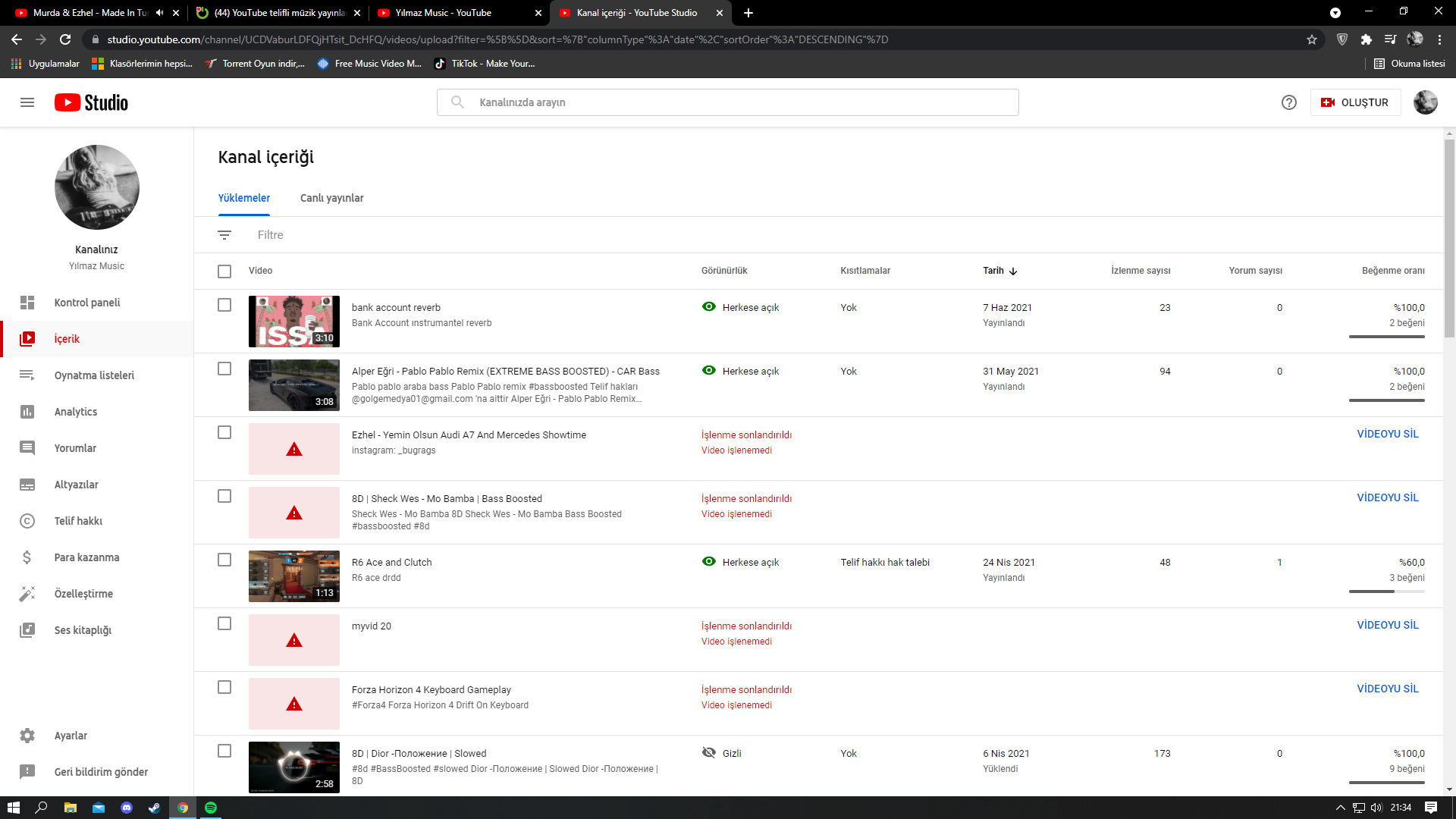
Task: Click the help question mark icon
Action: pyautogui.click(x=1288, y=102)
